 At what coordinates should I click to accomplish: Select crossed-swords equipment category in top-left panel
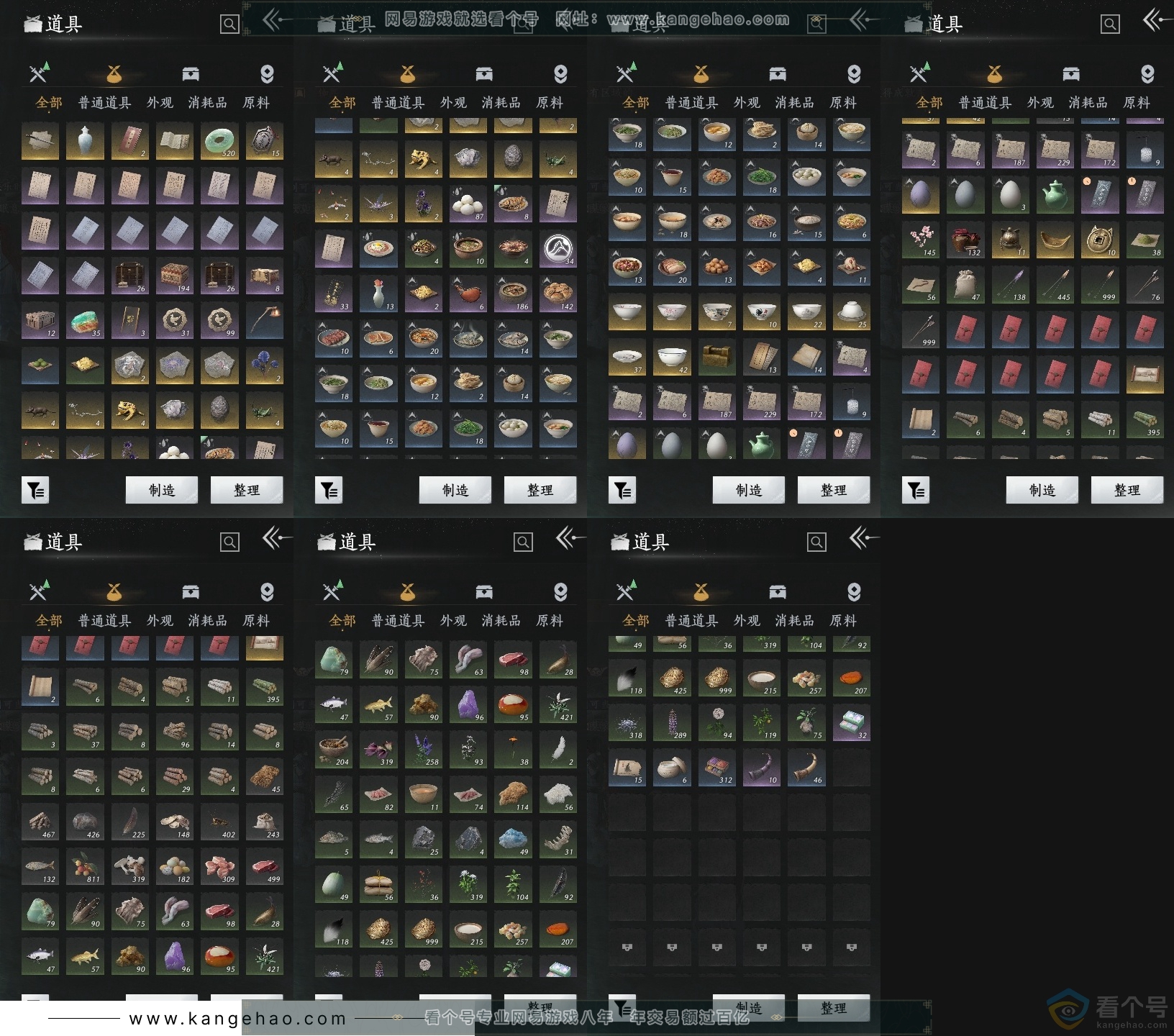39,73
